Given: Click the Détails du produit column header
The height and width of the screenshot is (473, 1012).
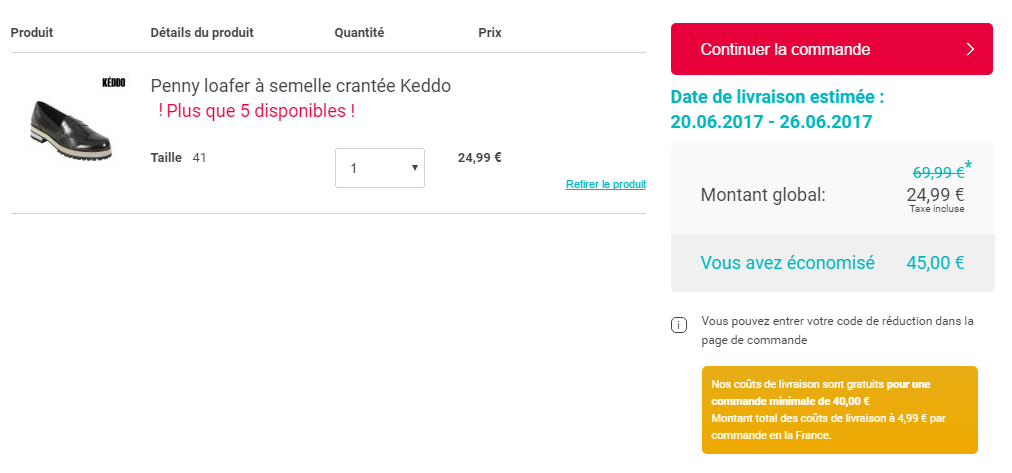Looking at the screenshot, I should click(x=202, y=33).
